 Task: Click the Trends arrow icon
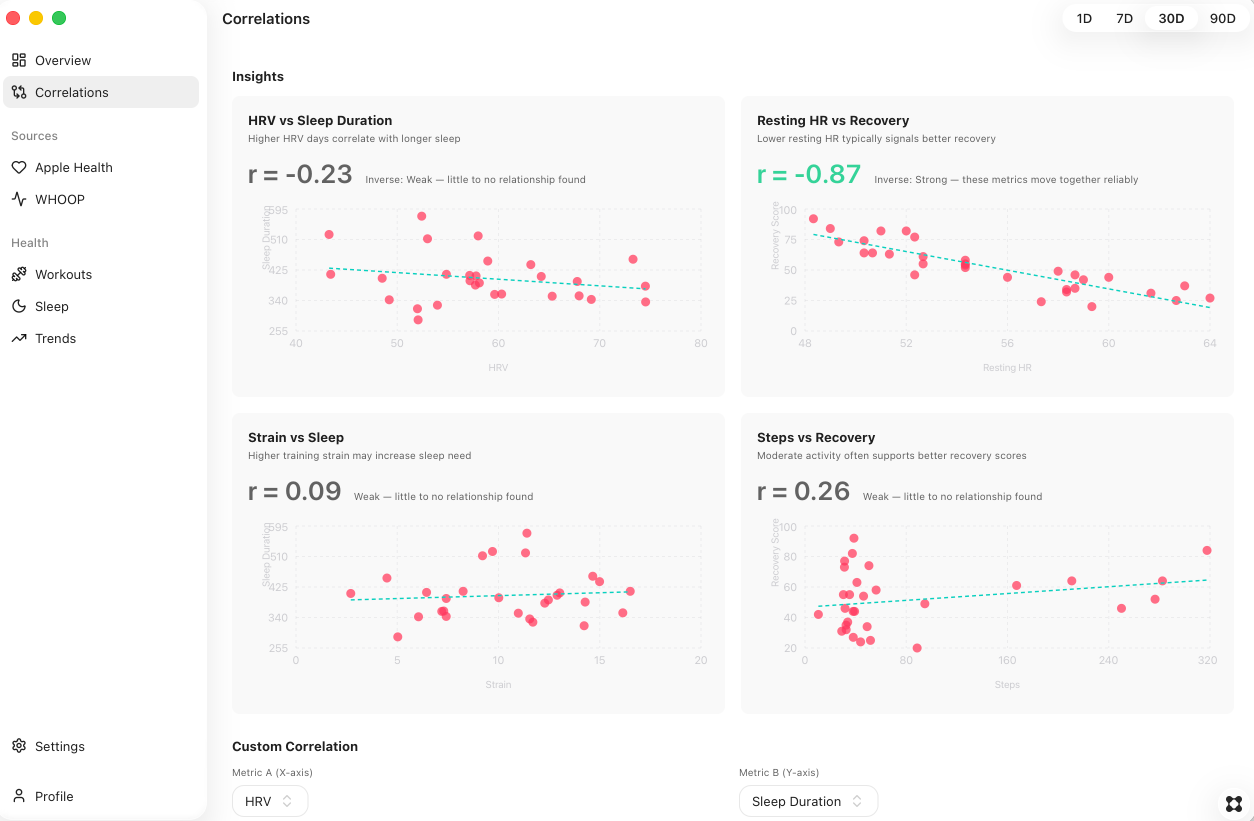click(19, 338)
